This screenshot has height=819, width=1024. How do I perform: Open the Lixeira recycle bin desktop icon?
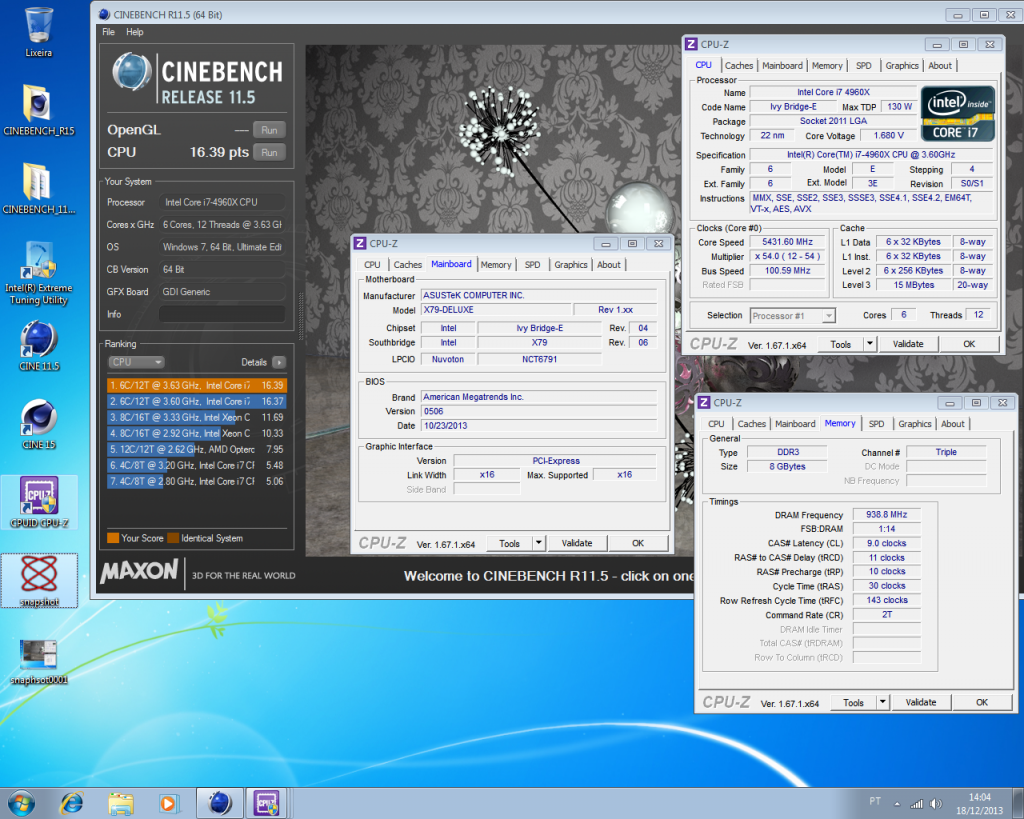[x=39, y=31]
